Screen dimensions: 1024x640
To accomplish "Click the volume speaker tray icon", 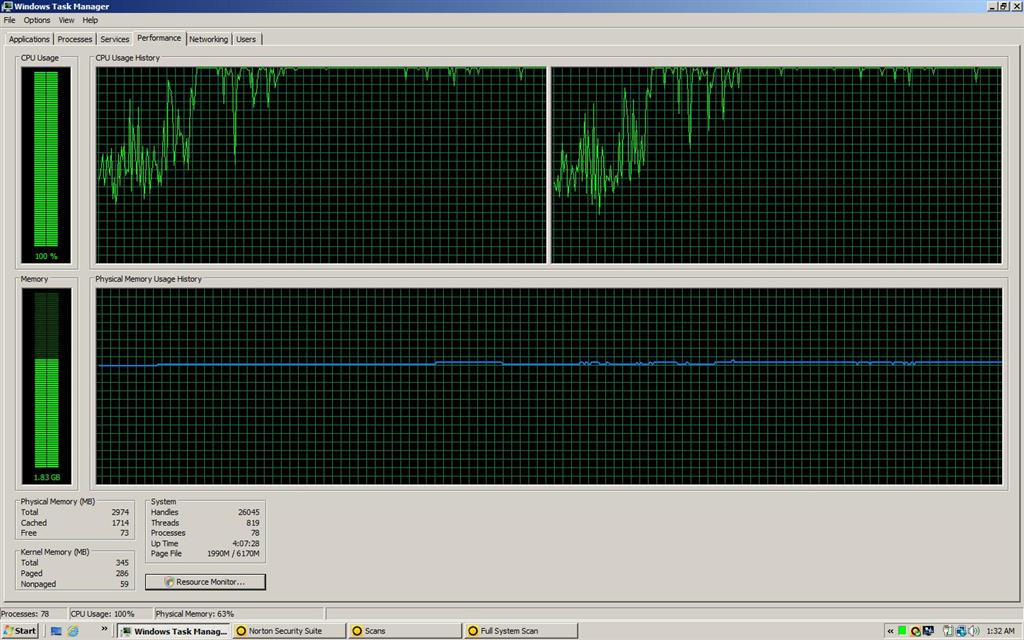I will (973, 631).
